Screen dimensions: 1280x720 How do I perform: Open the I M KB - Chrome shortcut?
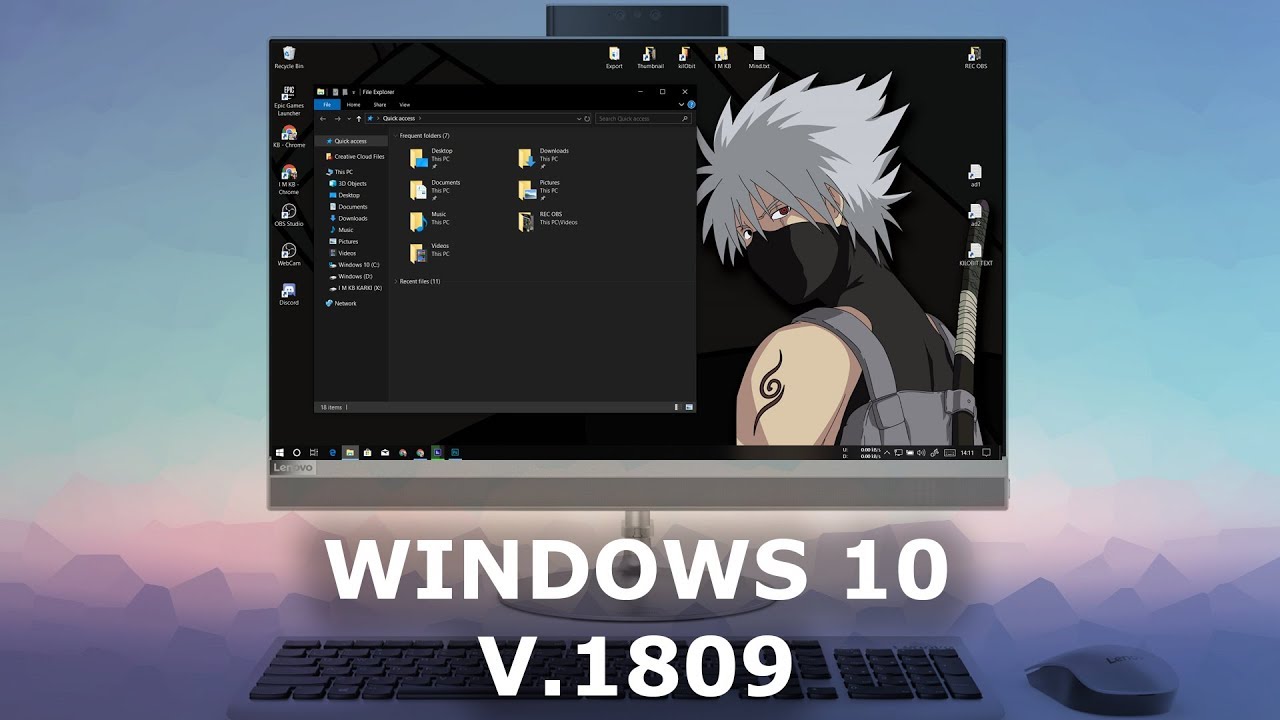pos(289,178)
